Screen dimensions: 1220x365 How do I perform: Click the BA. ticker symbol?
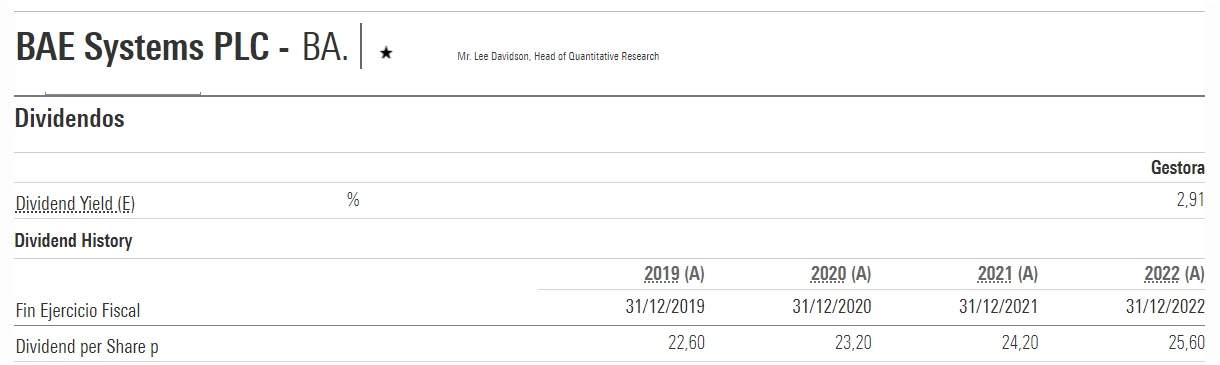(326, 48)
